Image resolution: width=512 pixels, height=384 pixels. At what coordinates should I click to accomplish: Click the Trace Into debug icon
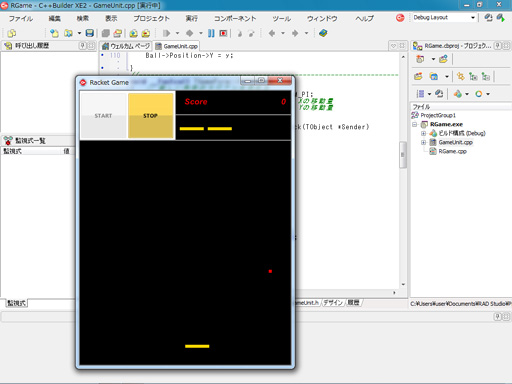pos(240,33)
